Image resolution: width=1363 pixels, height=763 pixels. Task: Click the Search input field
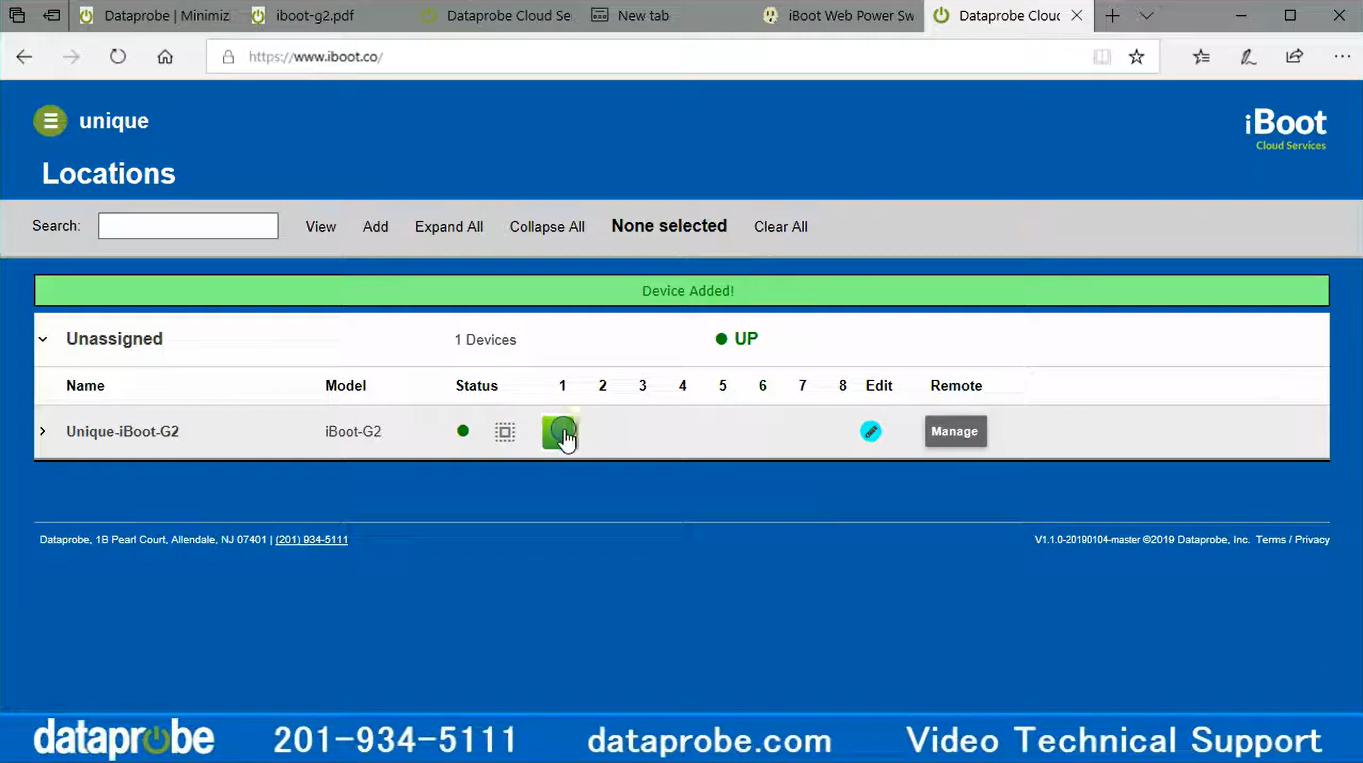coord(188,226)
